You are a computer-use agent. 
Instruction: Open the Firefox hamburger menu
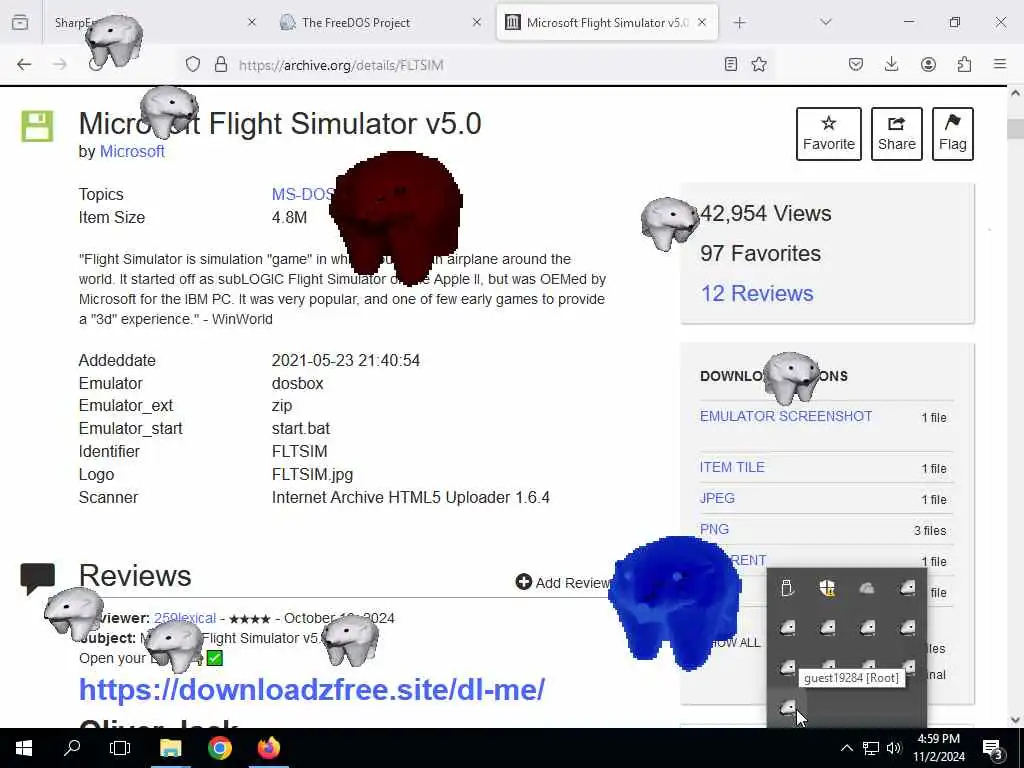(x=1000, y=64)
